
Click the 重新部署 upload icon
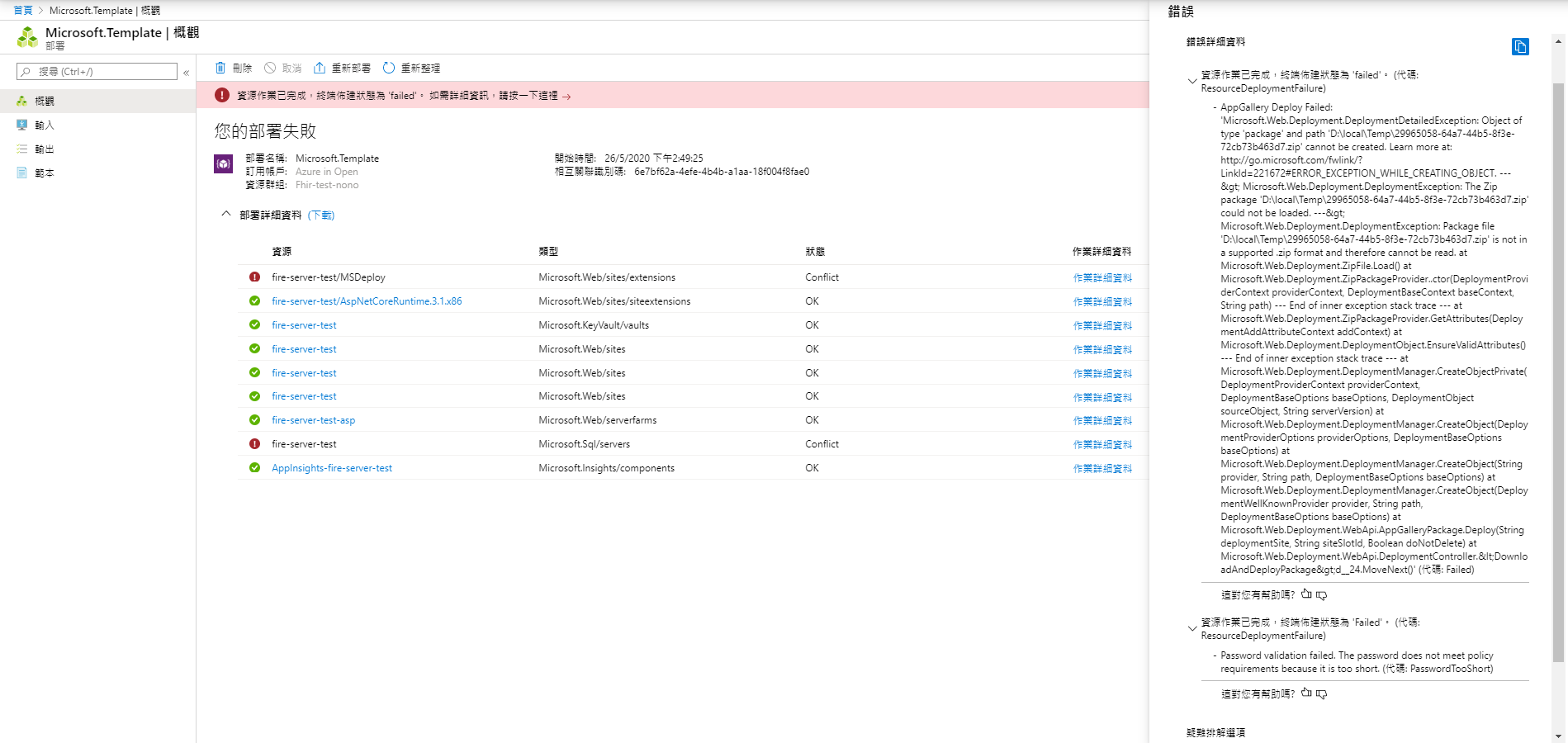coord(320,68)
